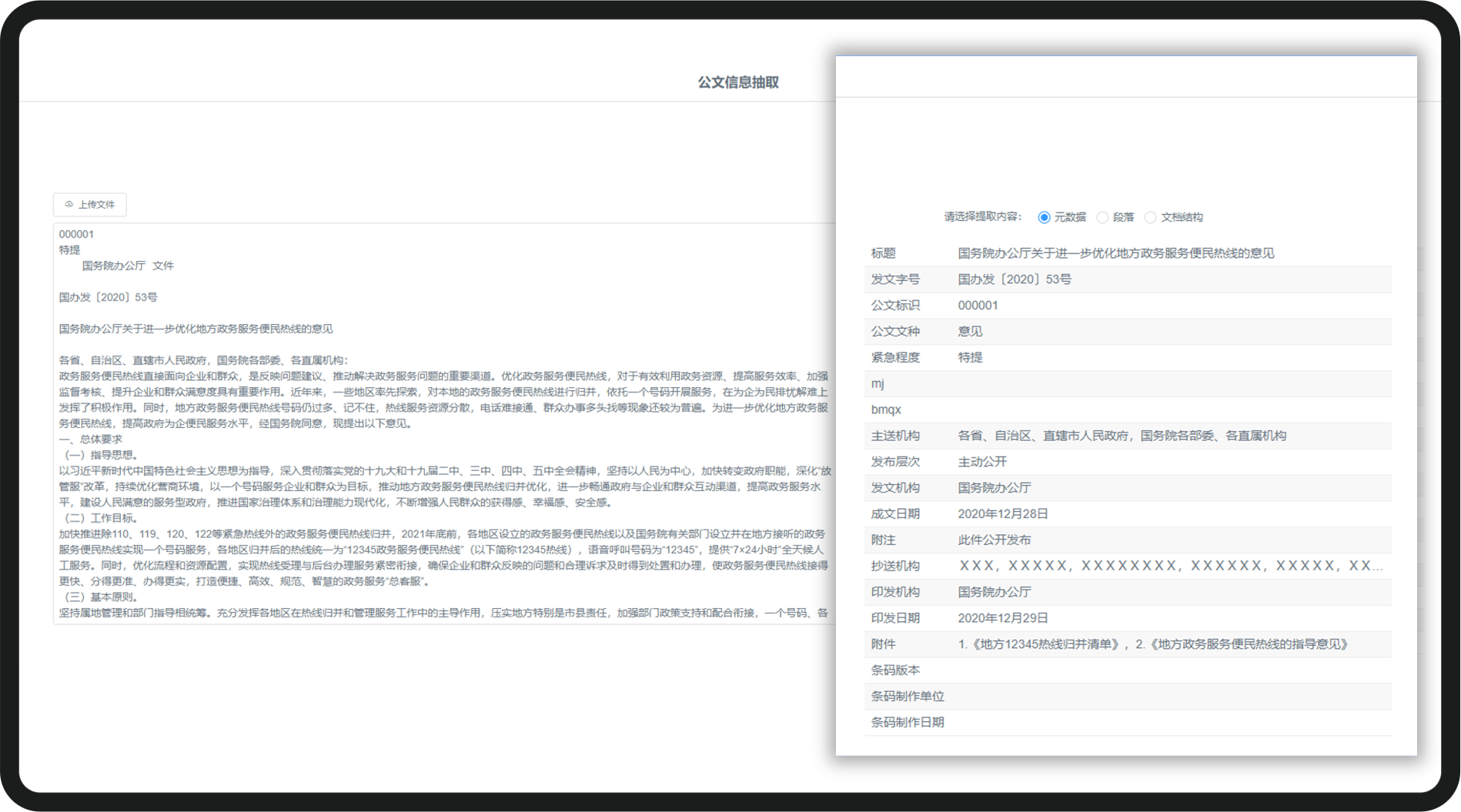This screenshot has height=812, width=1461.
Task: Select the 段落 radio option
Action: [x=1115, y=217]
